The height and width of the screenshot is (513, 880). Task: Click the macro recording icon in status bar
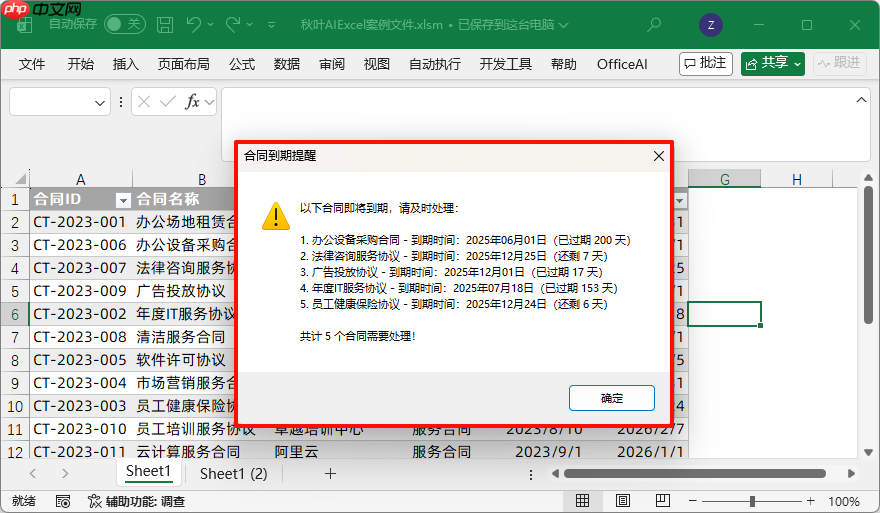coord(63,501)
